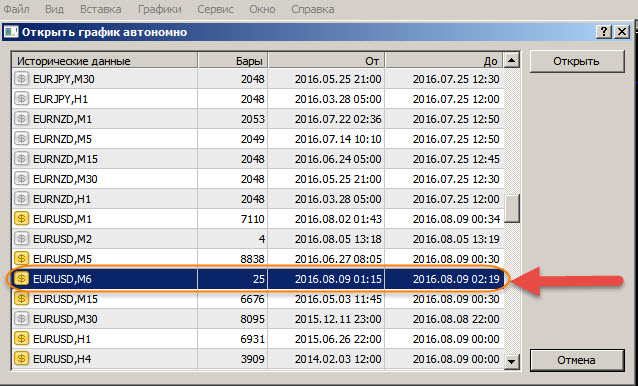Select the EURUSD,M6 row text

point(62,279)
